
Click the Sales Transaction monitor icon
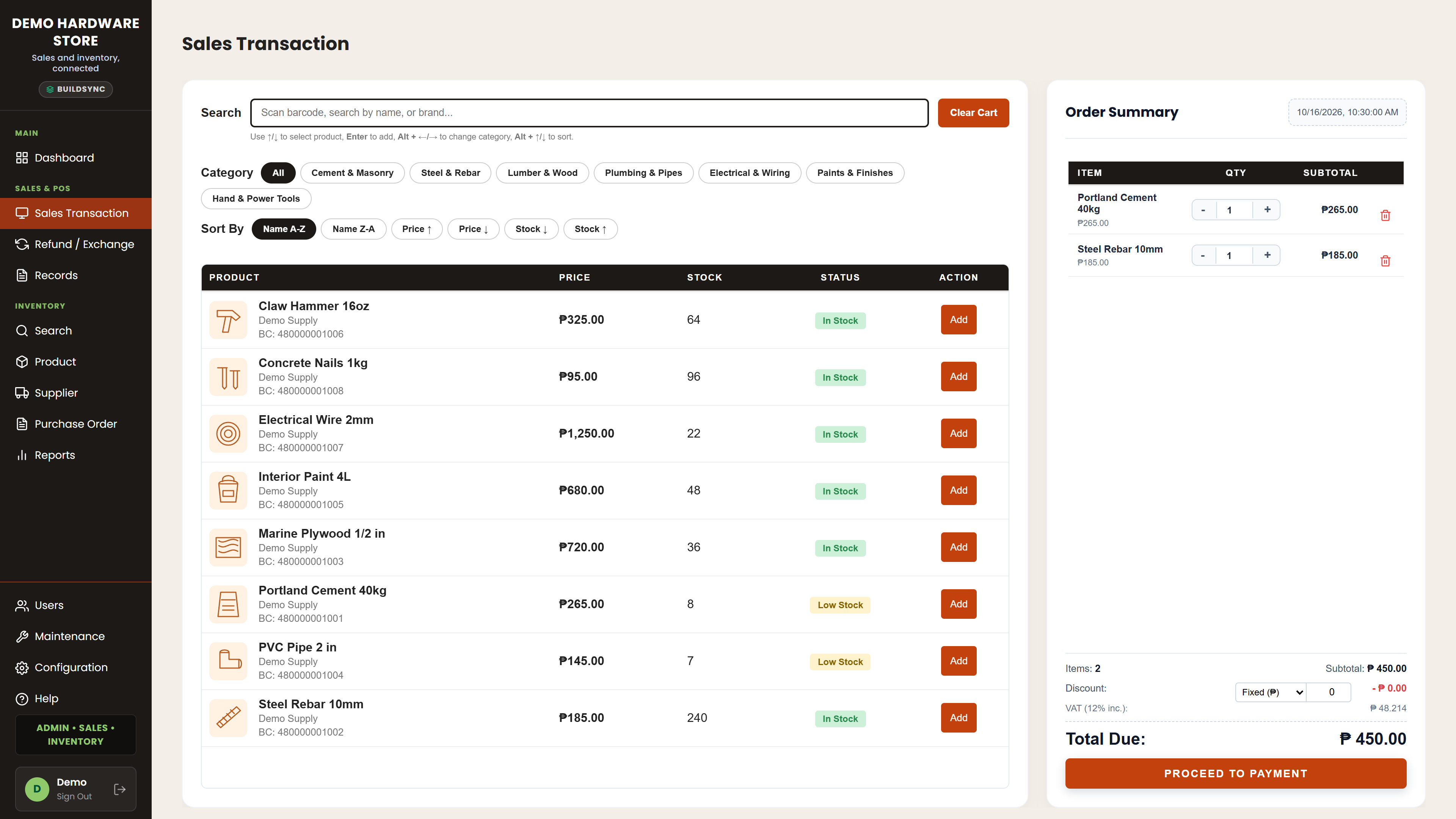point(22,213)
